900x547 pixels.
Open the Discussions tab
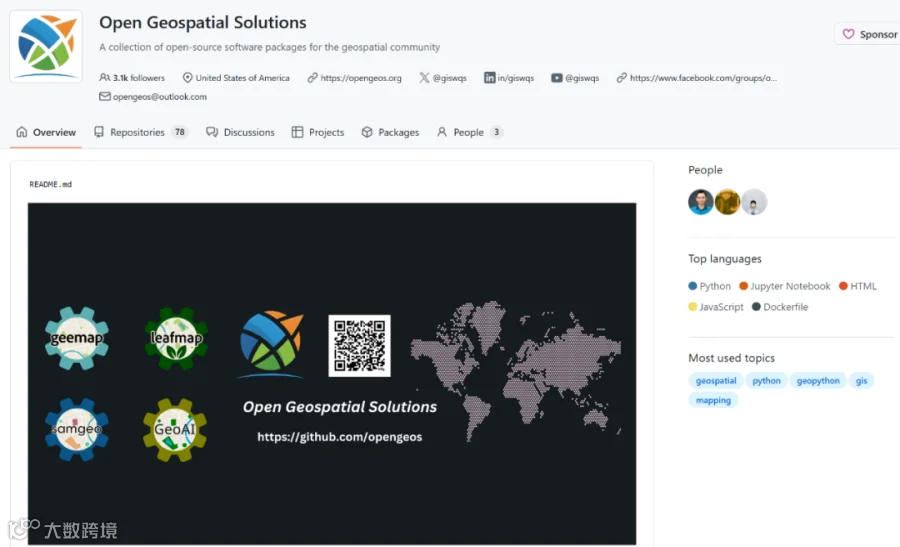[240, 132]
